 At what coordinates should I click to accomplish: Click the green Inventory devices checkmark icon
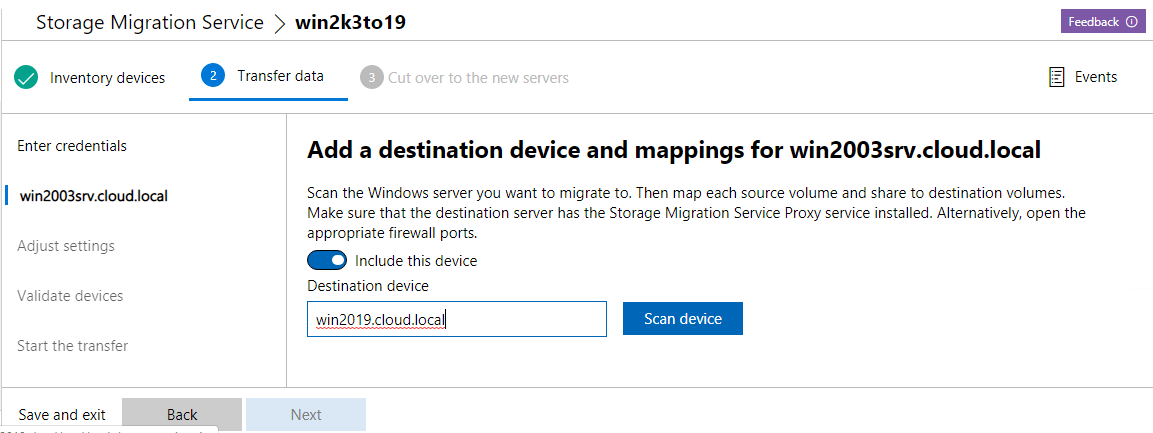(x=27, y=77)
